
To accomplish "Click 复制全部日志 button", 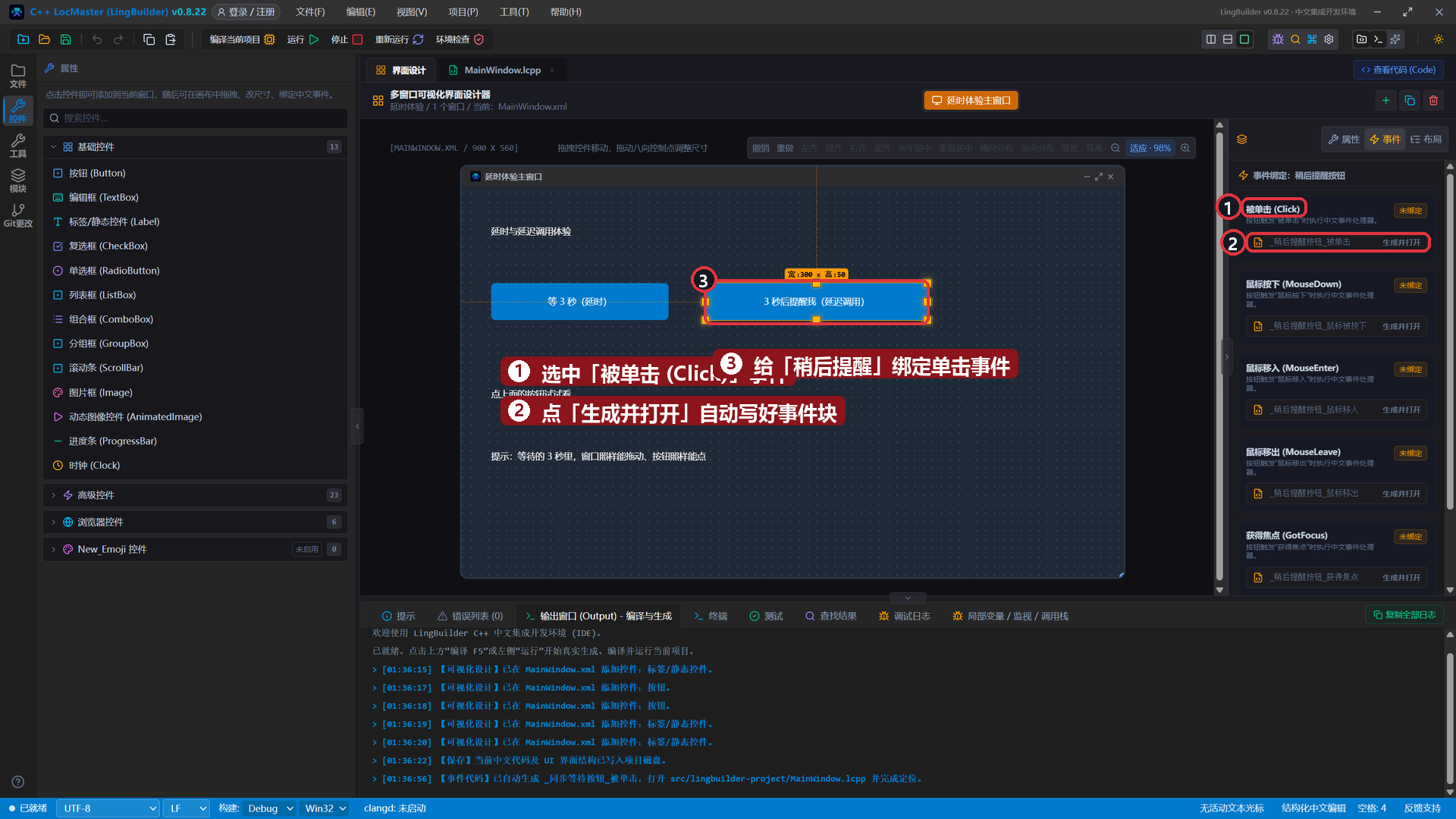I will (1404, 614).
